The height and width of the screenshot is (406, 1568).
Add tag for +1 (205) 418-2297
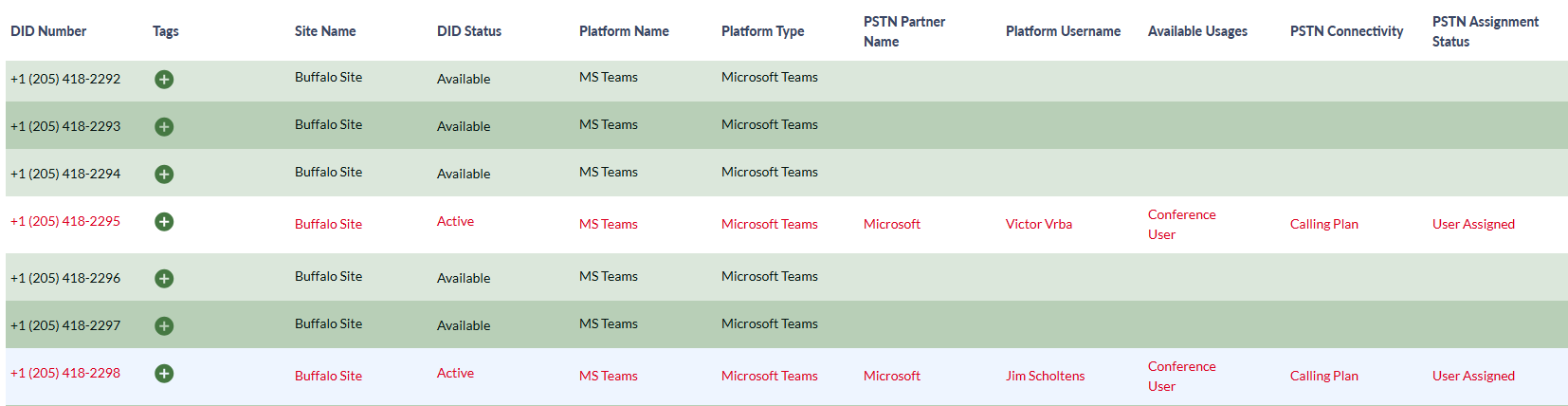click(x=164, y=326)
